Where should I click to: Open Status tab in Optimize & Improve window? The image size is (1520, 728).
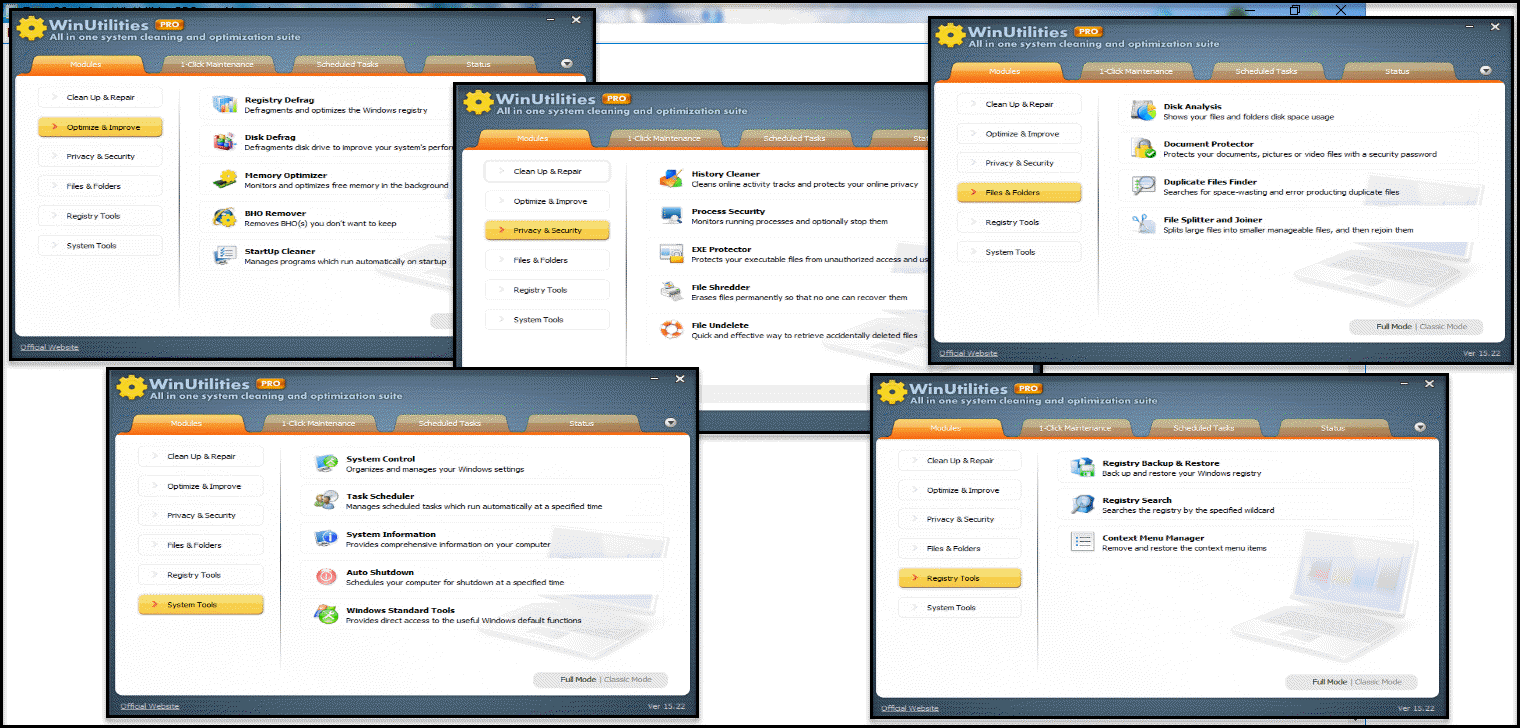coord(478,65)
